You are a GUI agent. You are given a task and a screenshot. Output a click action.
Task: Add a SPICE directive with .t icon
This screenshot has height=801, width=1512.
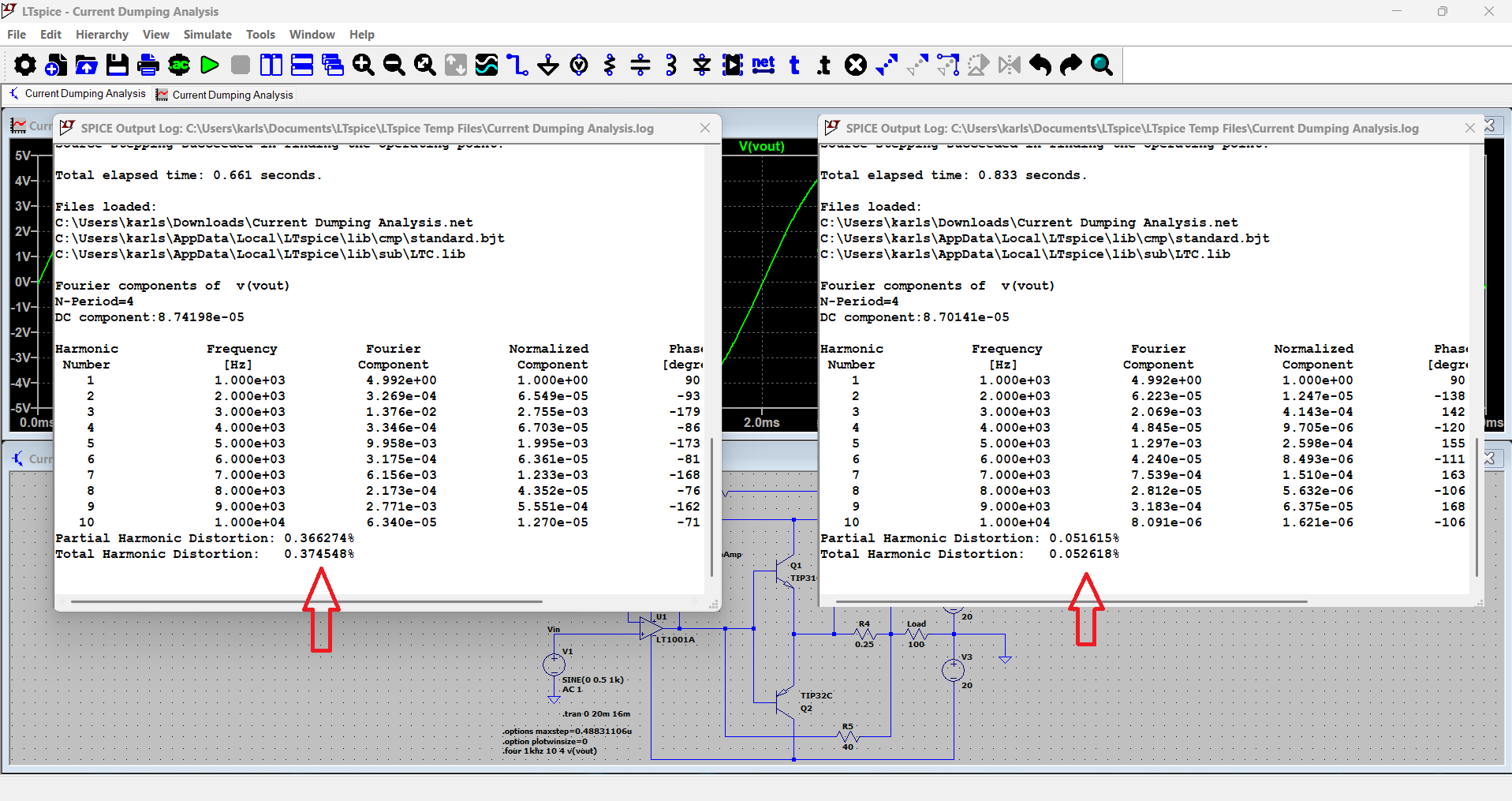pyautogui.click(x=825, y=65)
